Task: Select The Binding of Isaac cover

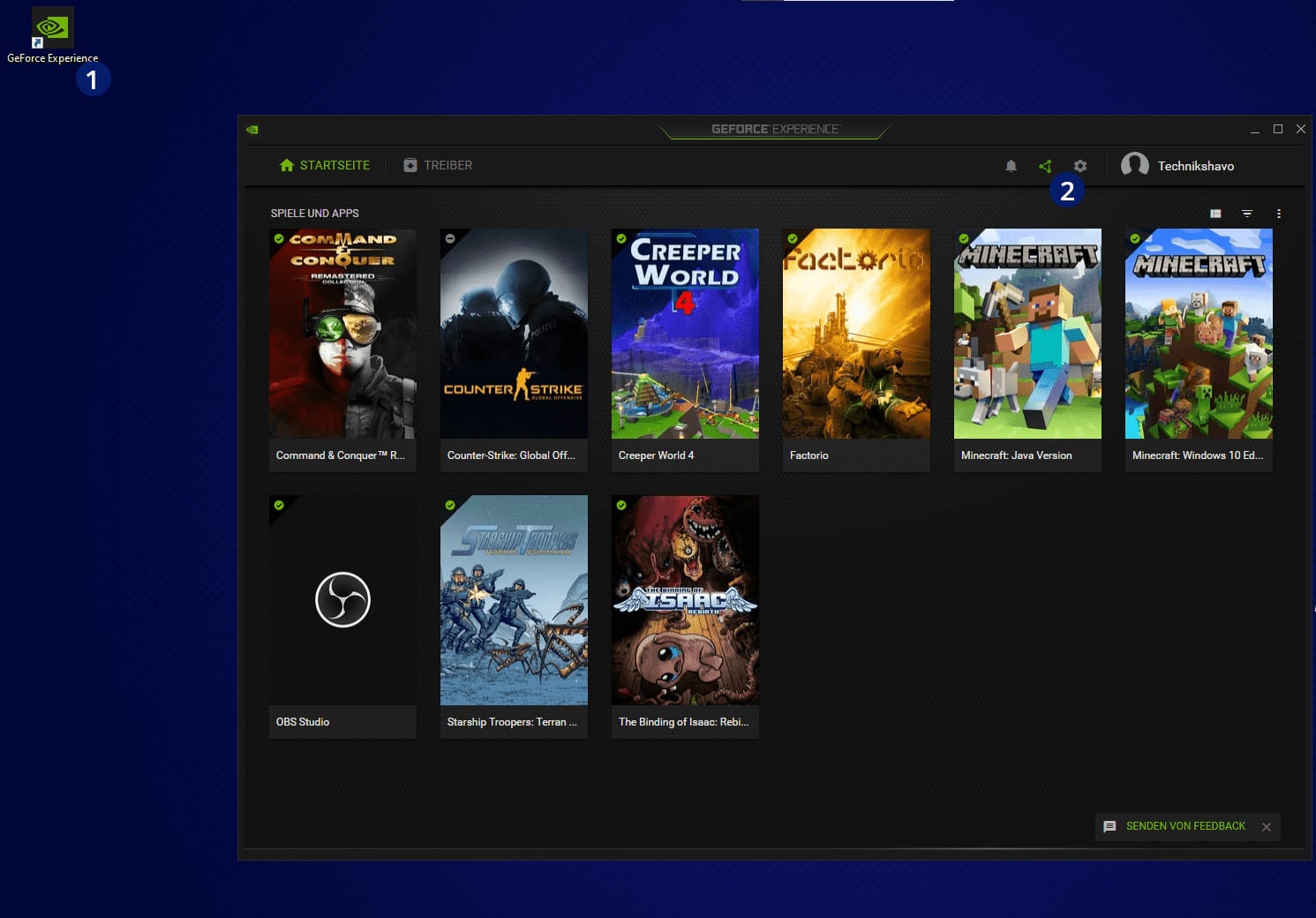Action: coord(685,600)
